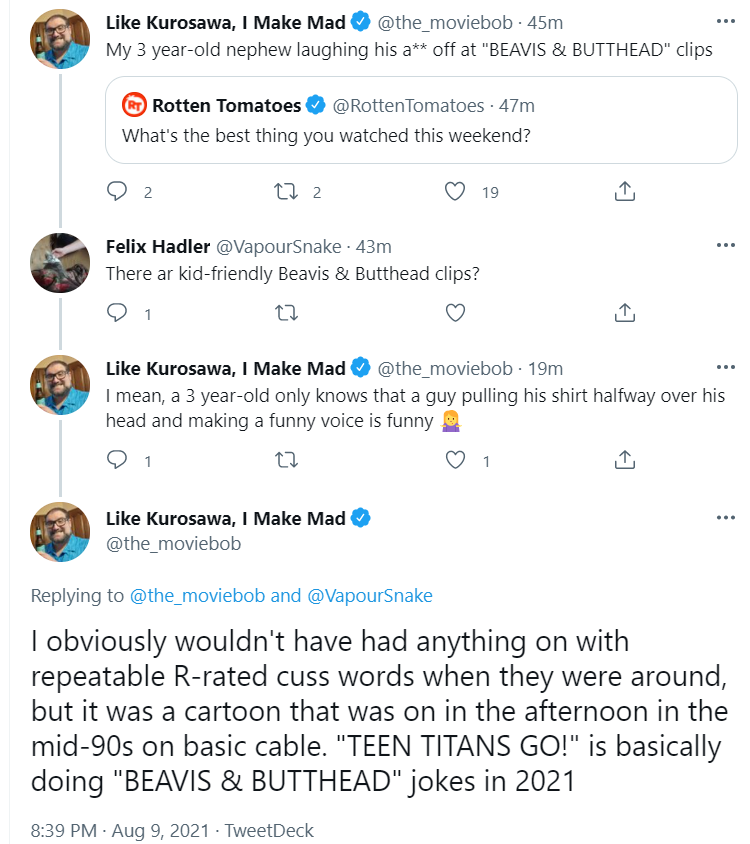750x844 pixels.
Task: Share Felix Hadler's tweet
Action: 625,313
